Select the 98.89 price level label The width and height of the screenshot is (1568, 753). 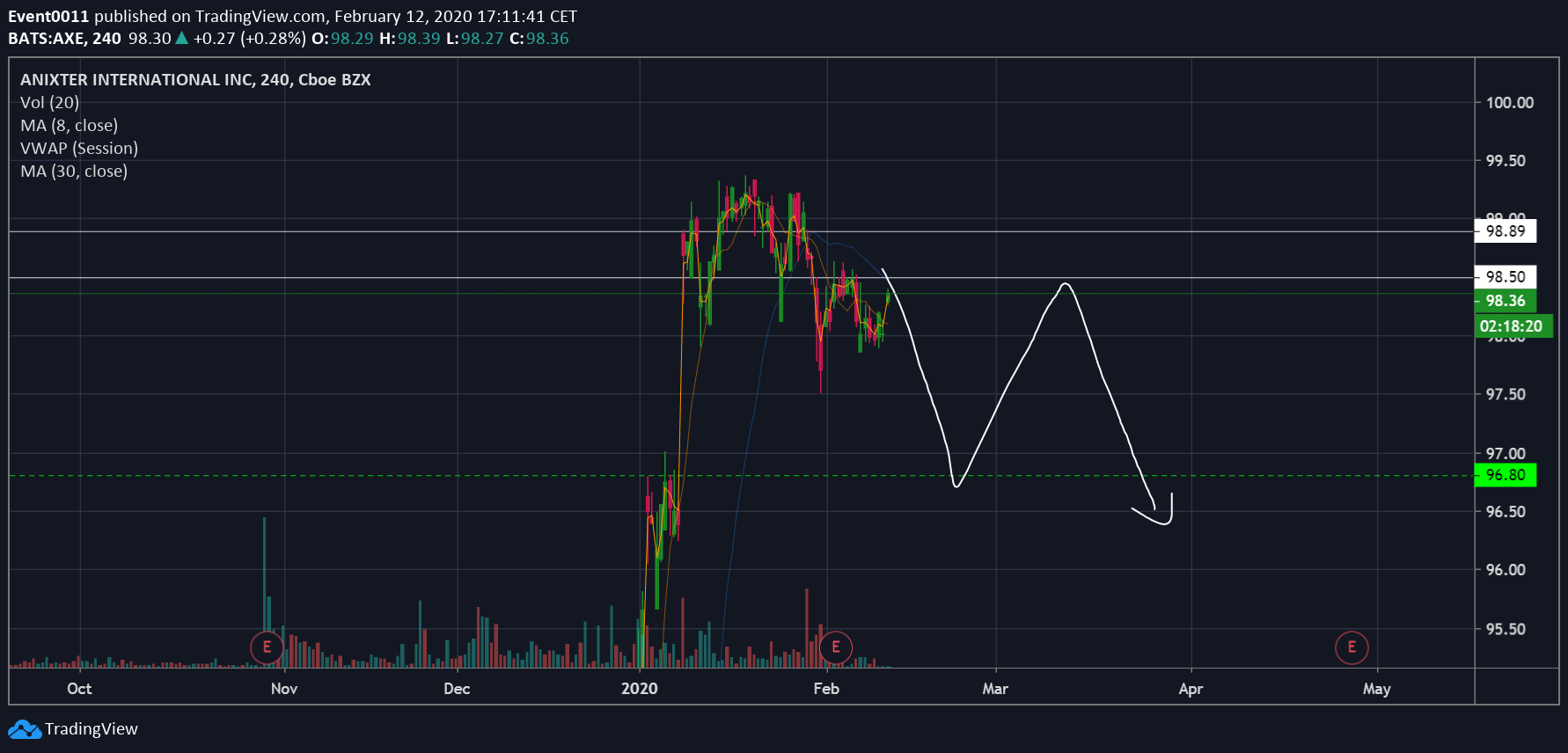pyautogui.click(x=1506, y=231)
